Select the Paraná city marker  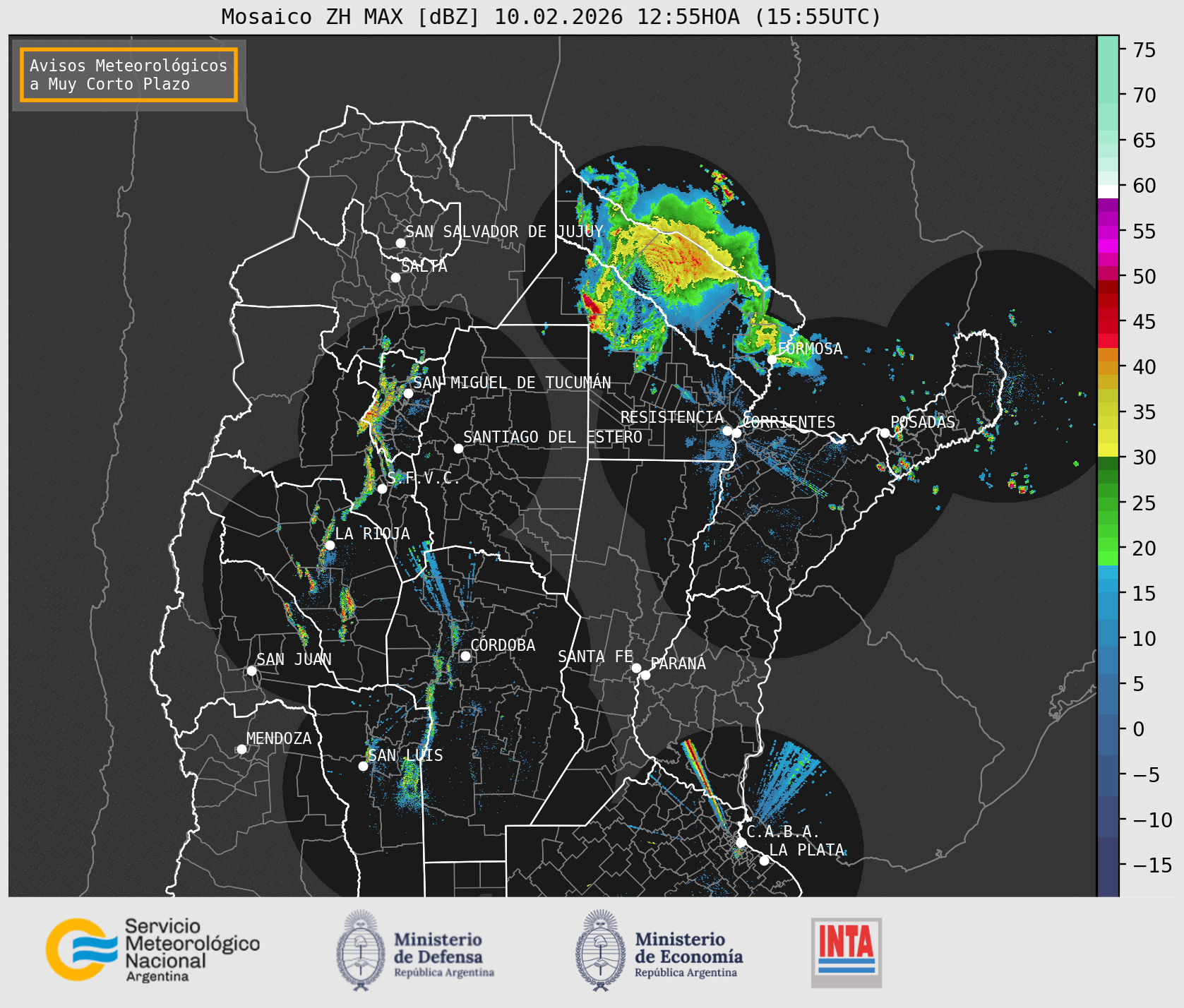coord(645,675)
